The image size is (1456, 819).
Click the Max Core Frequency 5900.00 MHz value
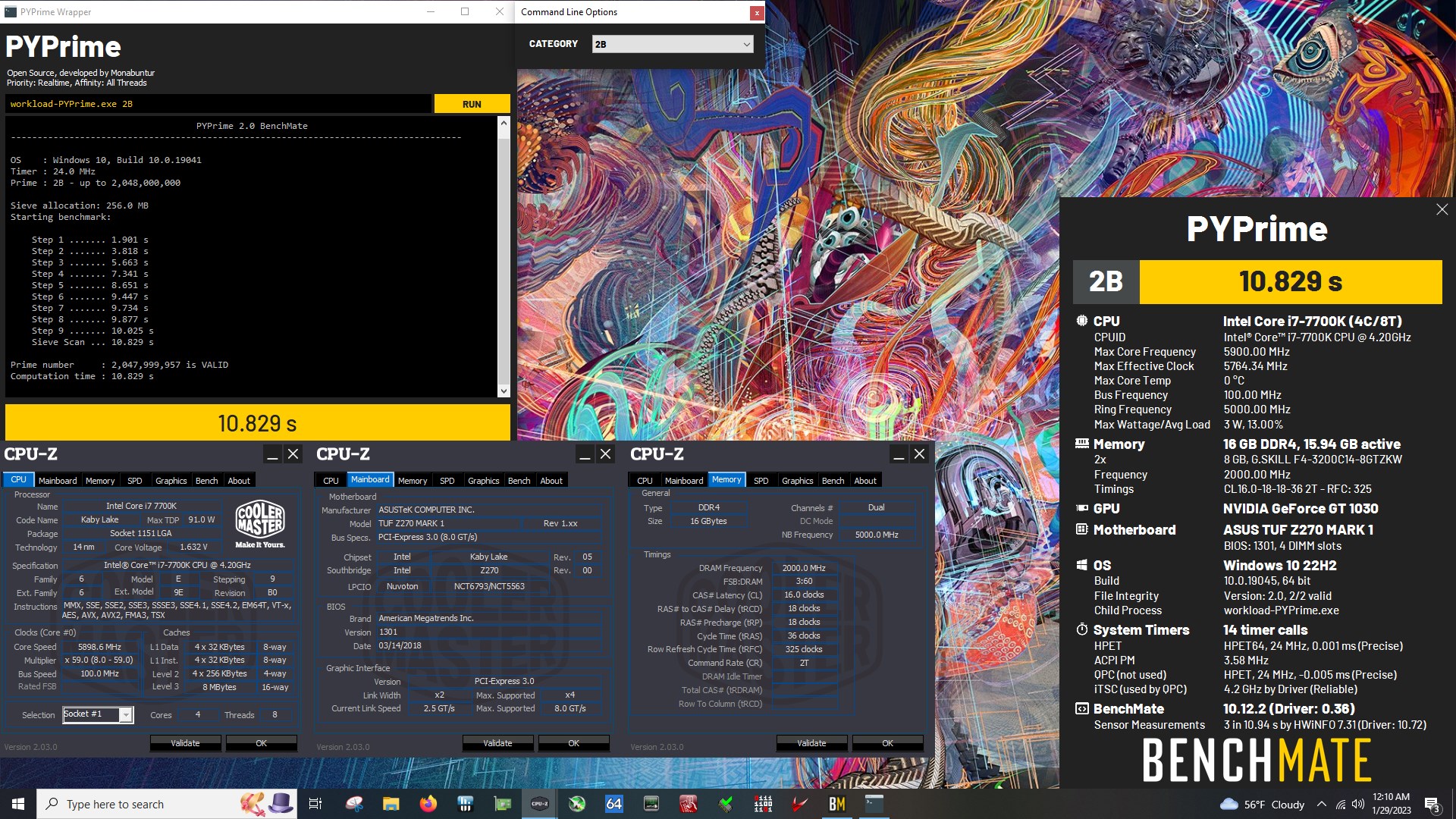point(1257,352)
